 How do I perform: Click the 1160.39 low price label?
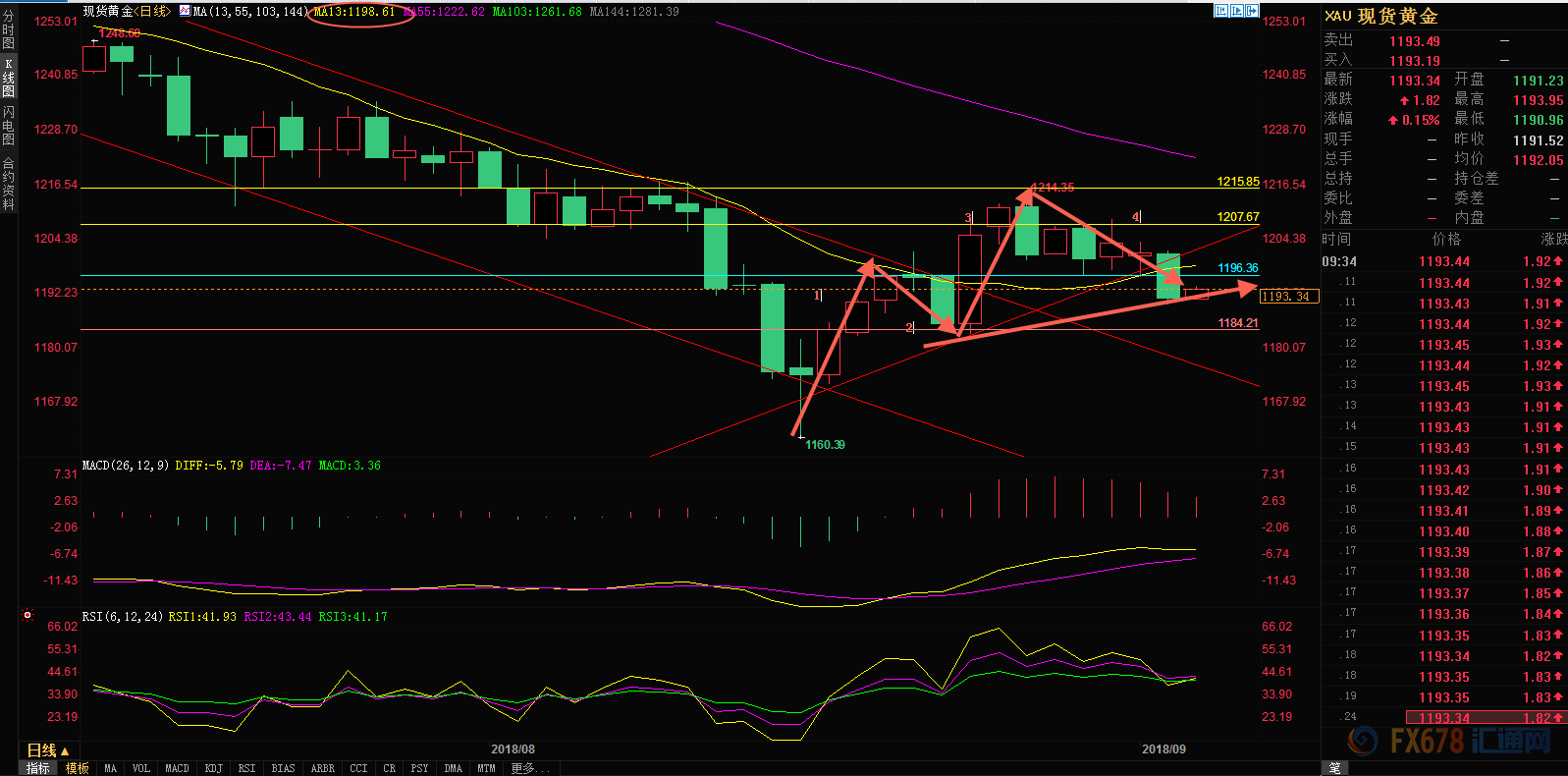click(x=825, y=445)
